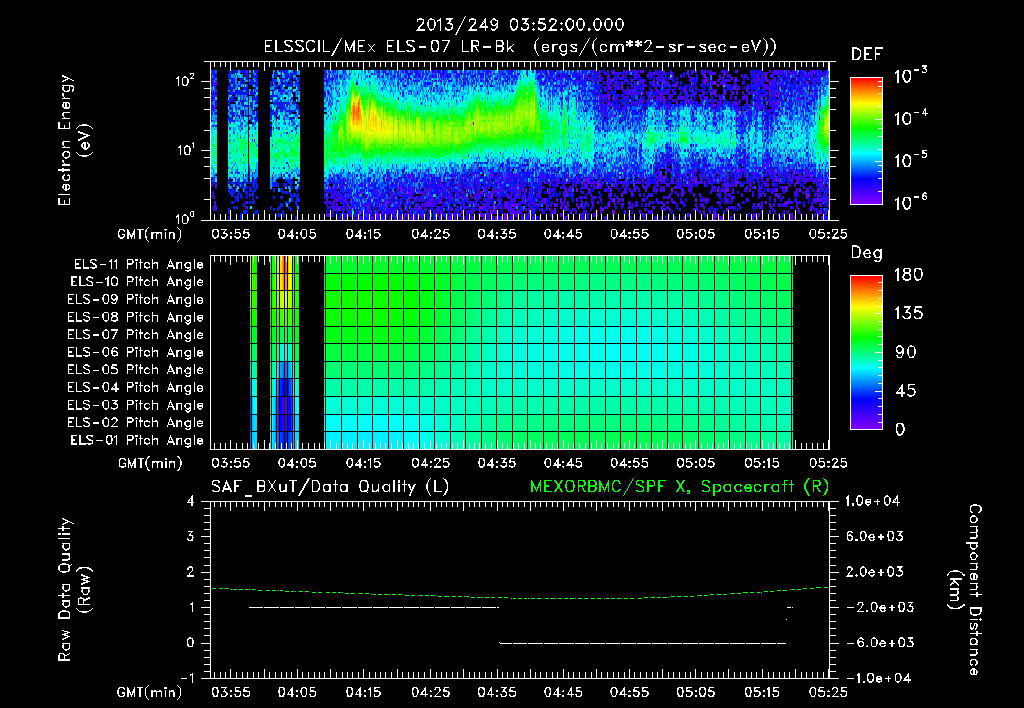
Task: Select the ELS-10 Pitch Angle row label
Action: [137, 282]
